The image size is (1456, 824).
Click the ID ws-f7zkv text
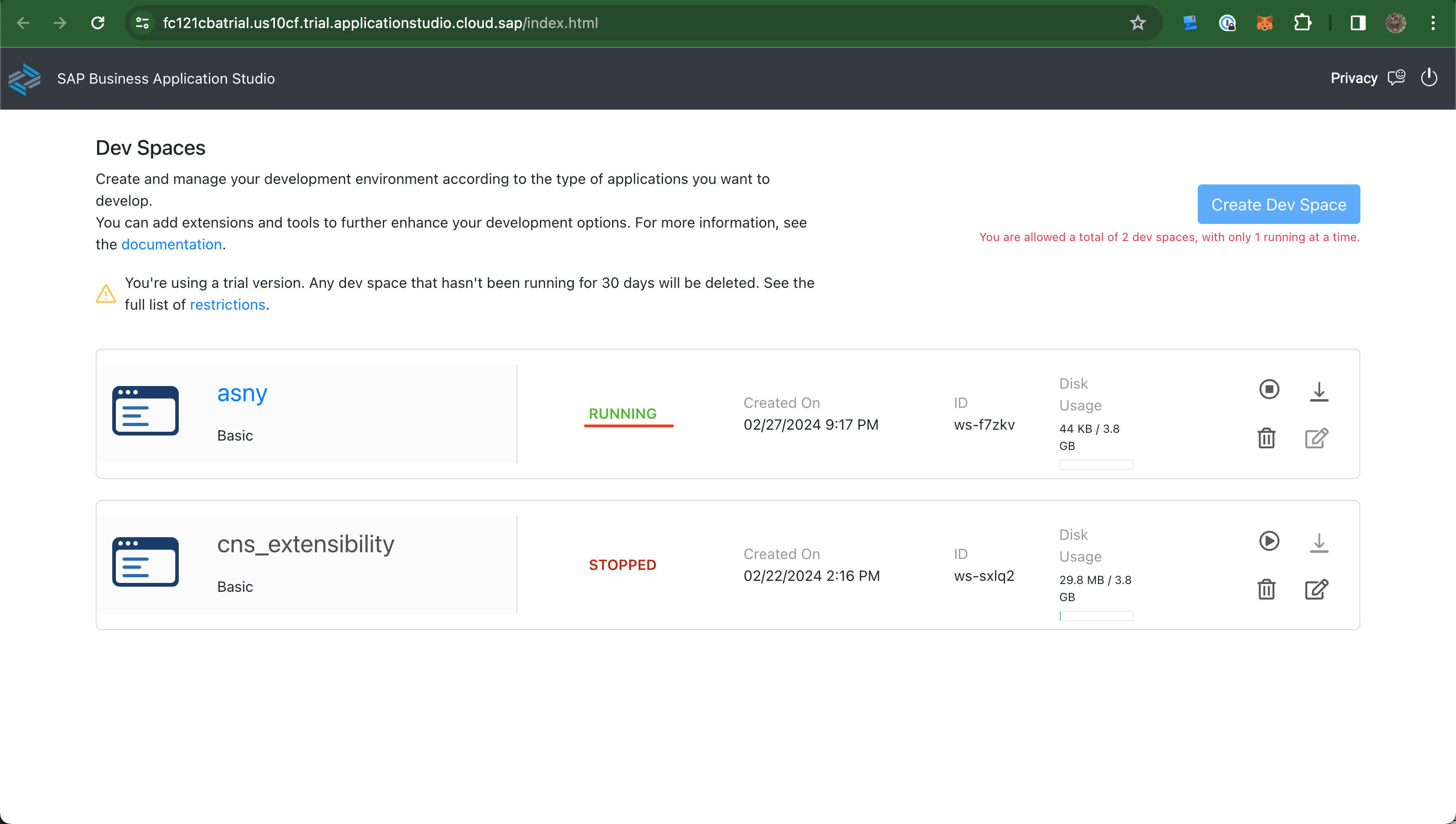pyautogui.click(x=984, y=425)
